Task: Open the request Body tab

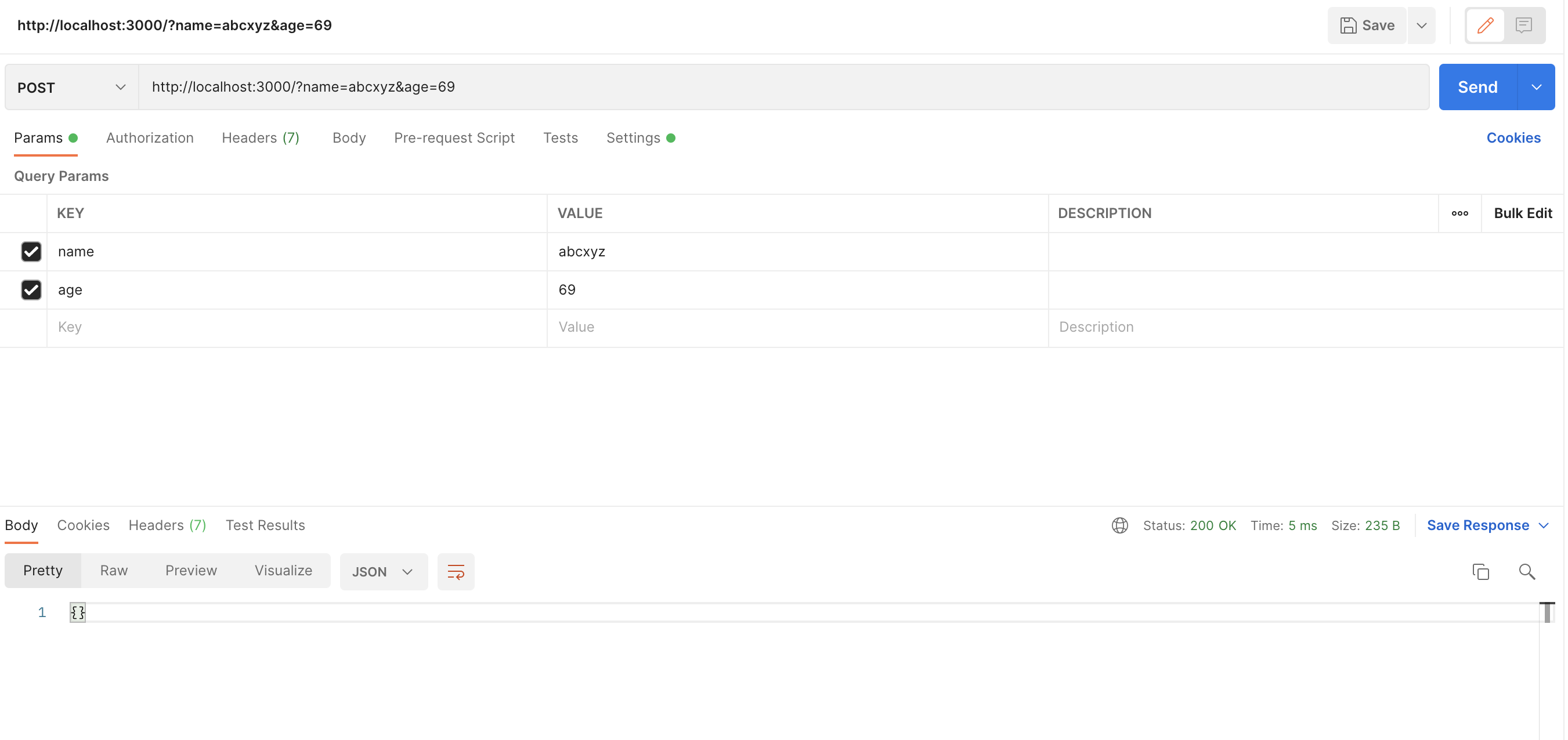Action: pos(349,138)
